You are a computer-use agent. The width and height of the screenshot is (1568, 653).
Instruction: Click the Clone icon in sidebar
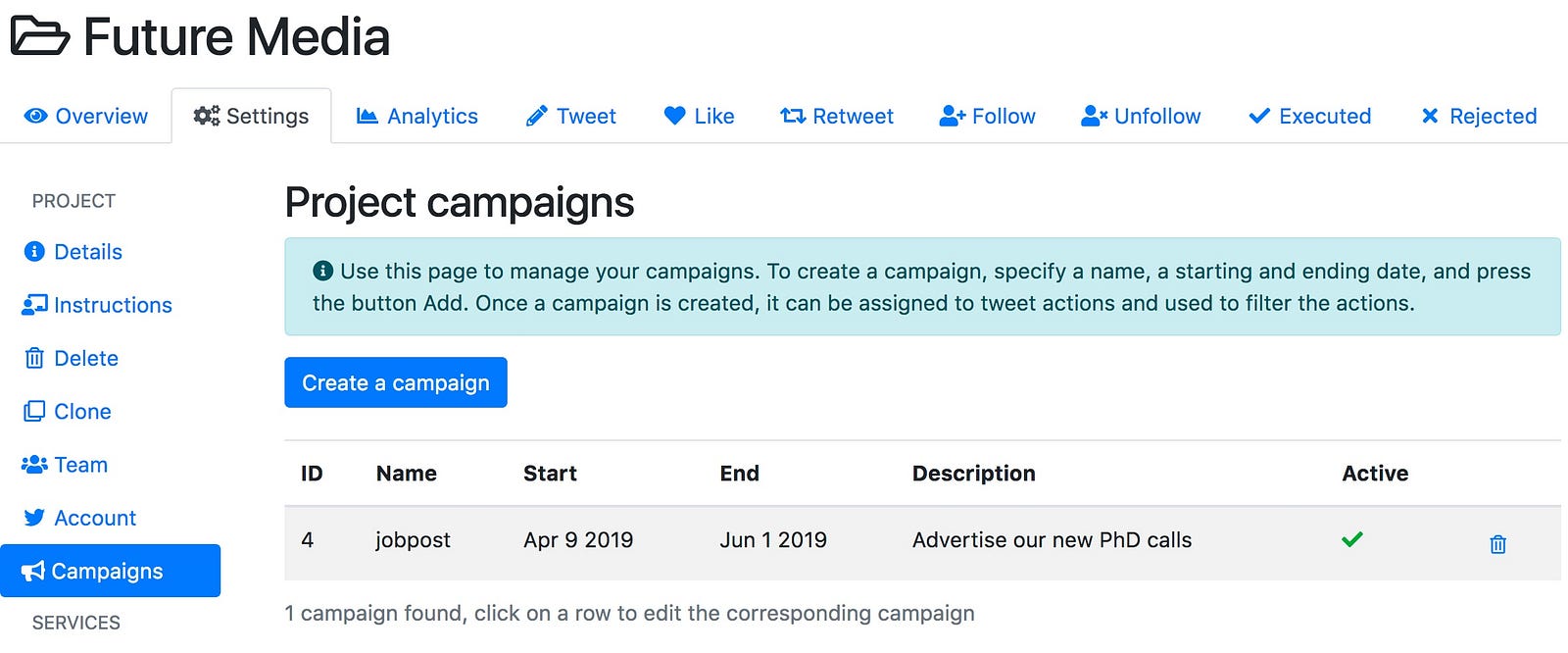click(34, 411)
